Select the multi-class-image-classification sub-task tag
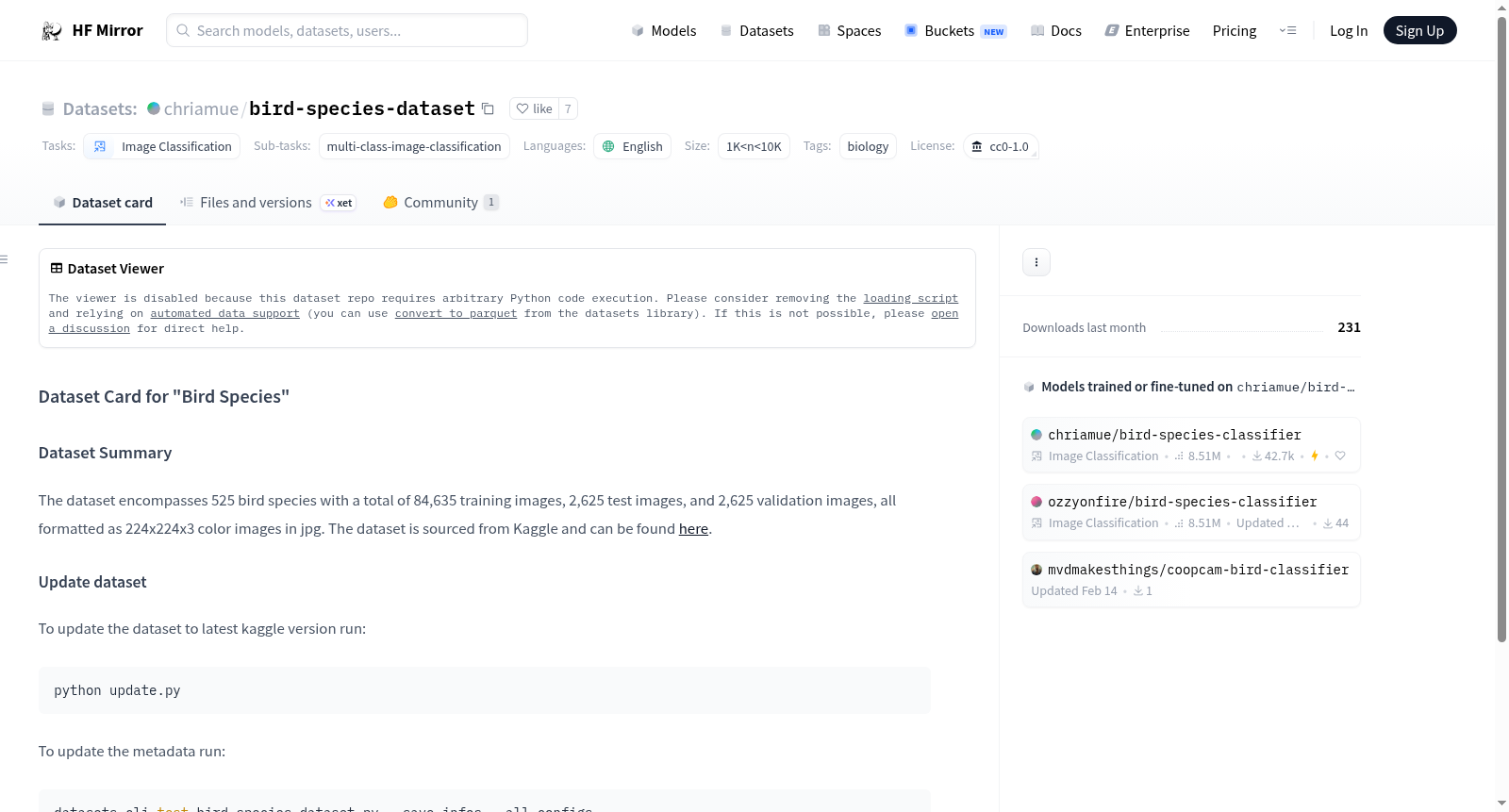Image resolution: width=1509 pixels, height=812 pixels. tap(414, 146)
